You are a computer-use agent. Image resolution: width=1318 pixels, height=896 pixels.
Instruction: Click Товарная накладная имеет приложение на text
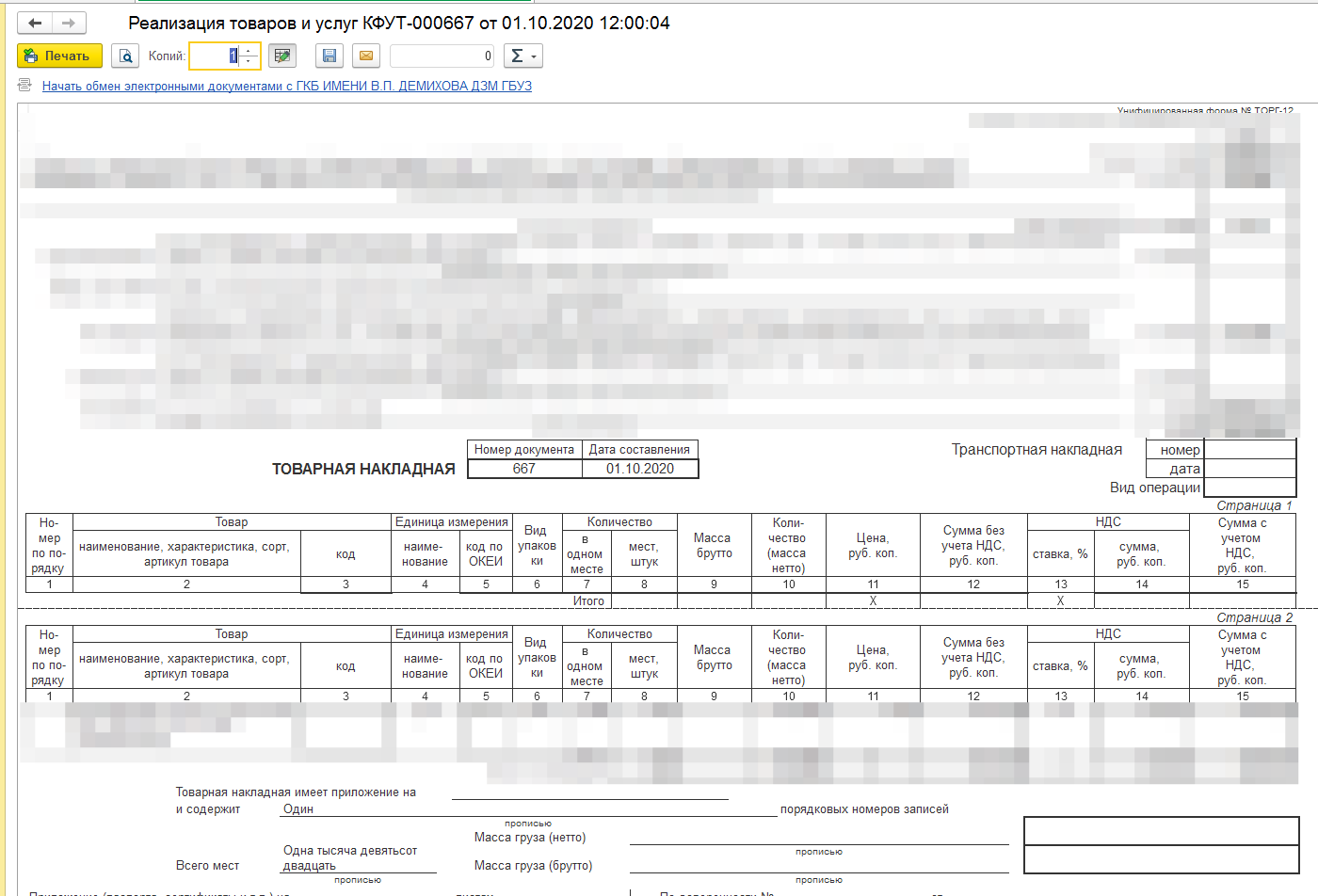(x=296, y=792)
